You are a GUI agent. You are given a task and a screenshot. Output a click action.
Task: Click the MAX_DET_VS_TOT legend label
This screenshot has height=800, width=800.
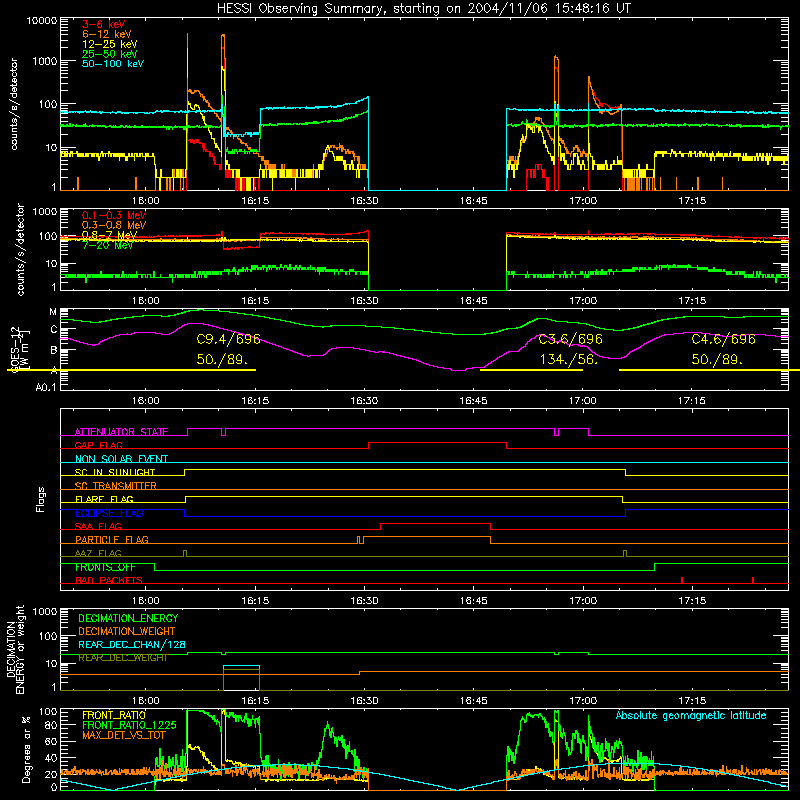click(x=123, y=735)
